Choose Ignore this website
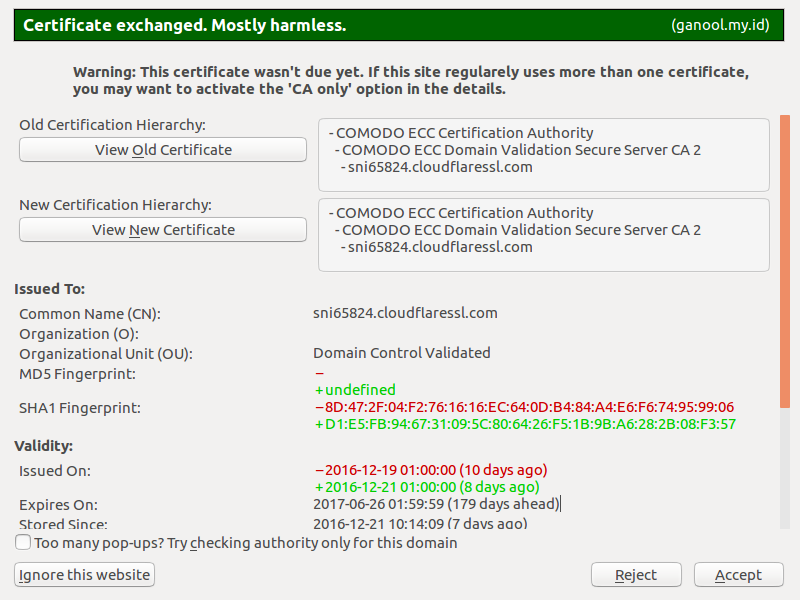 click(84, 574)
